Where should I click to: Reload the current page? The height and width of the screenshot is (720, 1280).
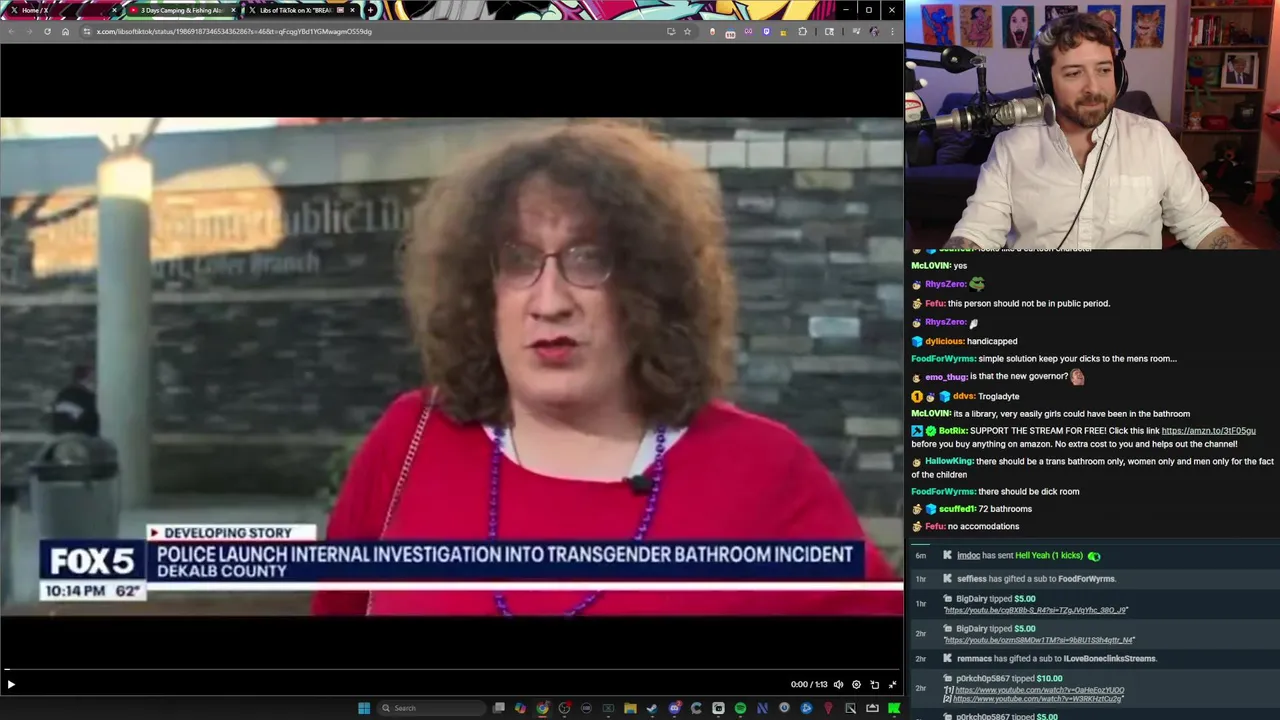tap(47, 31)
